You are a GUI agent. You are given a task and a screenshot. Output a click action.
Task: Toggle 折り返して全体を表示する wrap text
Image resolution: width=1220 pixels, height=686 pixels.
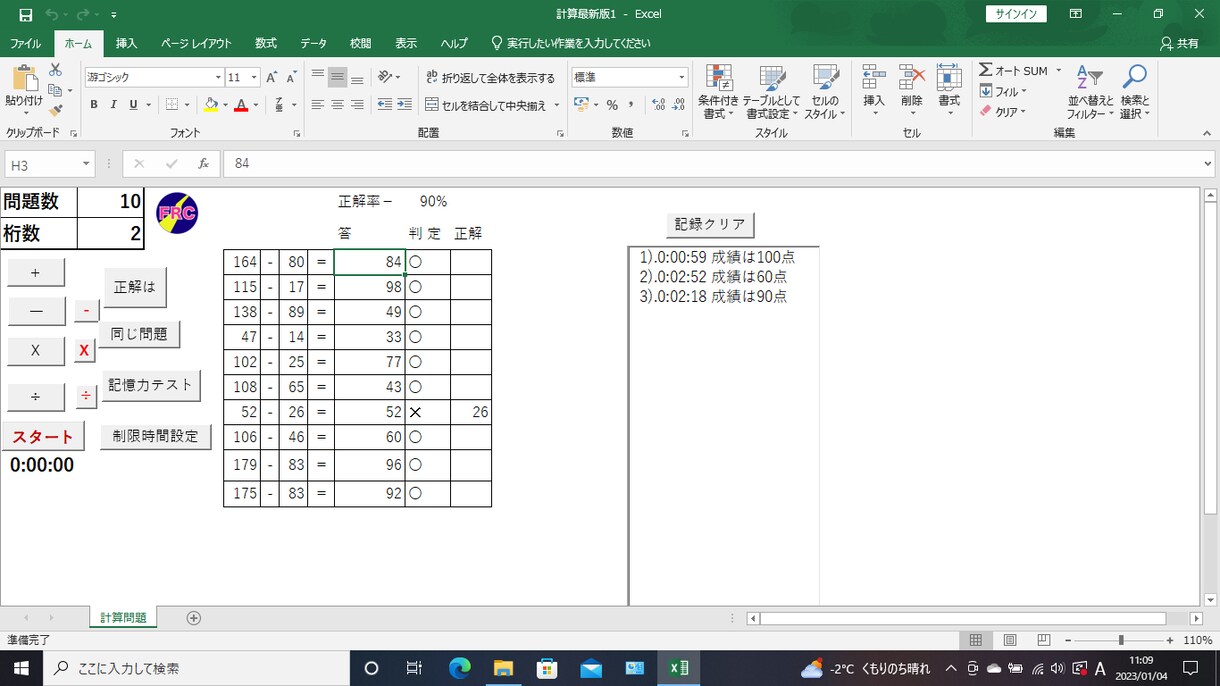point(490,78)
